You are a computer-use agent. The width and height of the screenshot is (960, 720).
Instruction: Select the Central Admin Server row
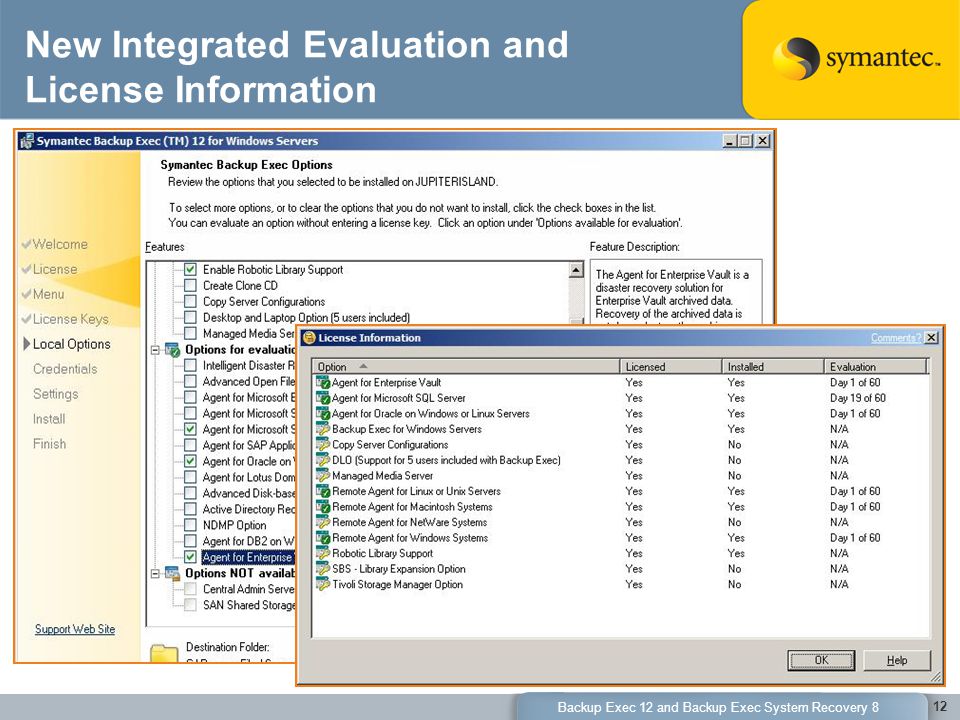(249, 589)
